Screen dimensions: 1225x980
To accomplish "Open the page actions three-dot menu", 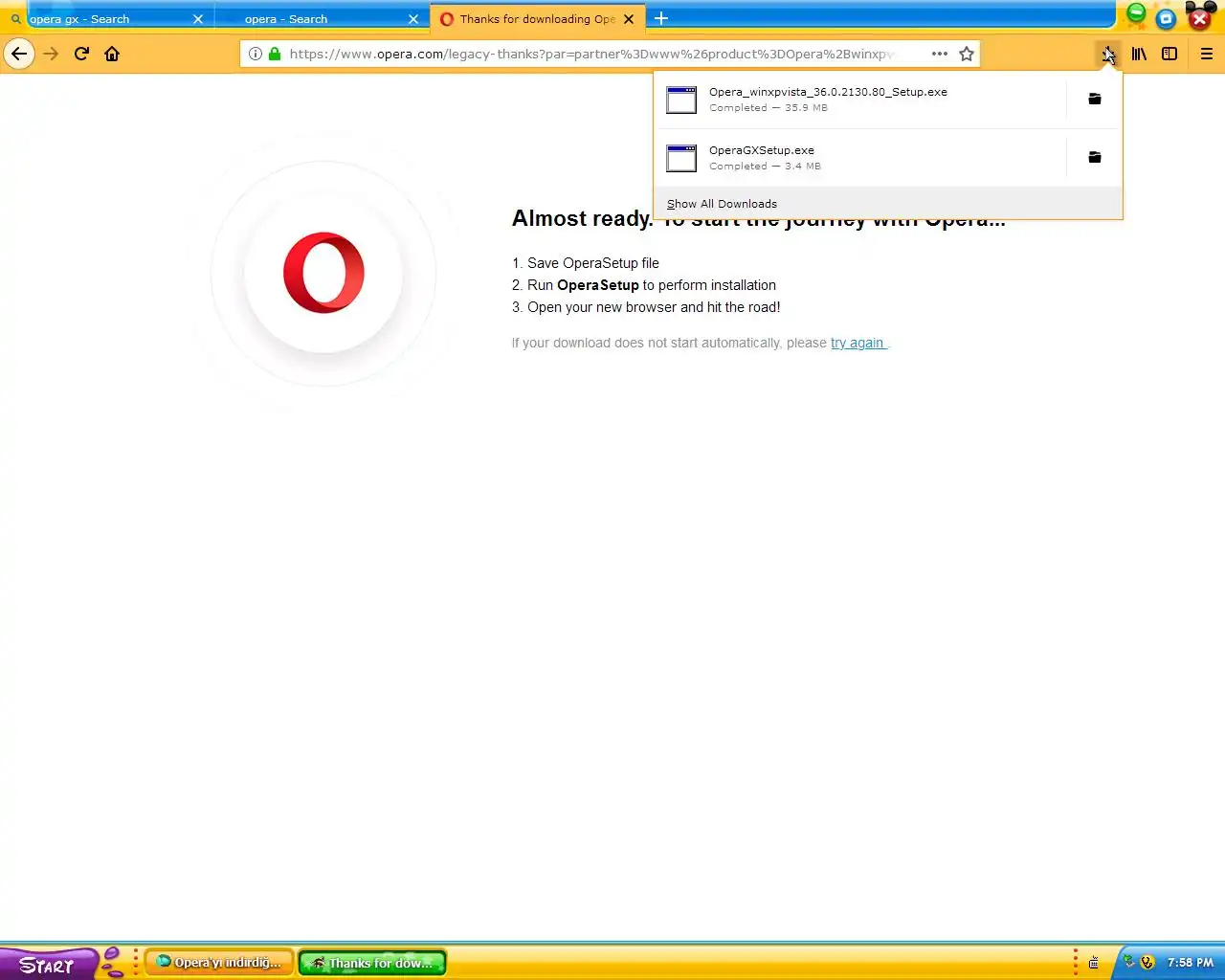I will pyautogui.click(x=940, y=54).
